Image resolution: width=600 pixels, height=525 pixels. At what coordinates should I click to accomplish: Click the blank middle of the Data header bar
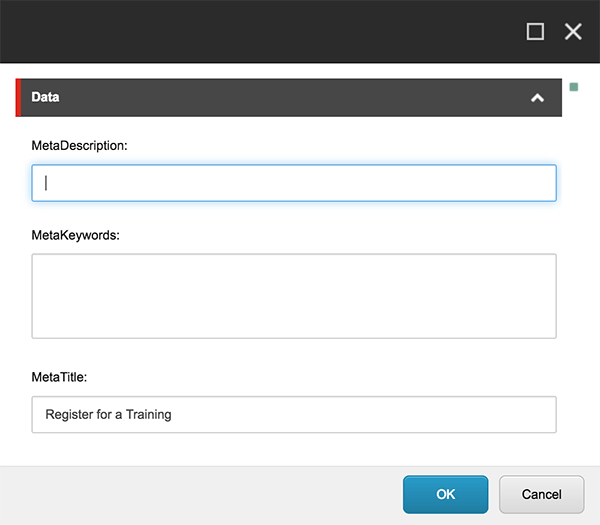(x=290, y=98)
